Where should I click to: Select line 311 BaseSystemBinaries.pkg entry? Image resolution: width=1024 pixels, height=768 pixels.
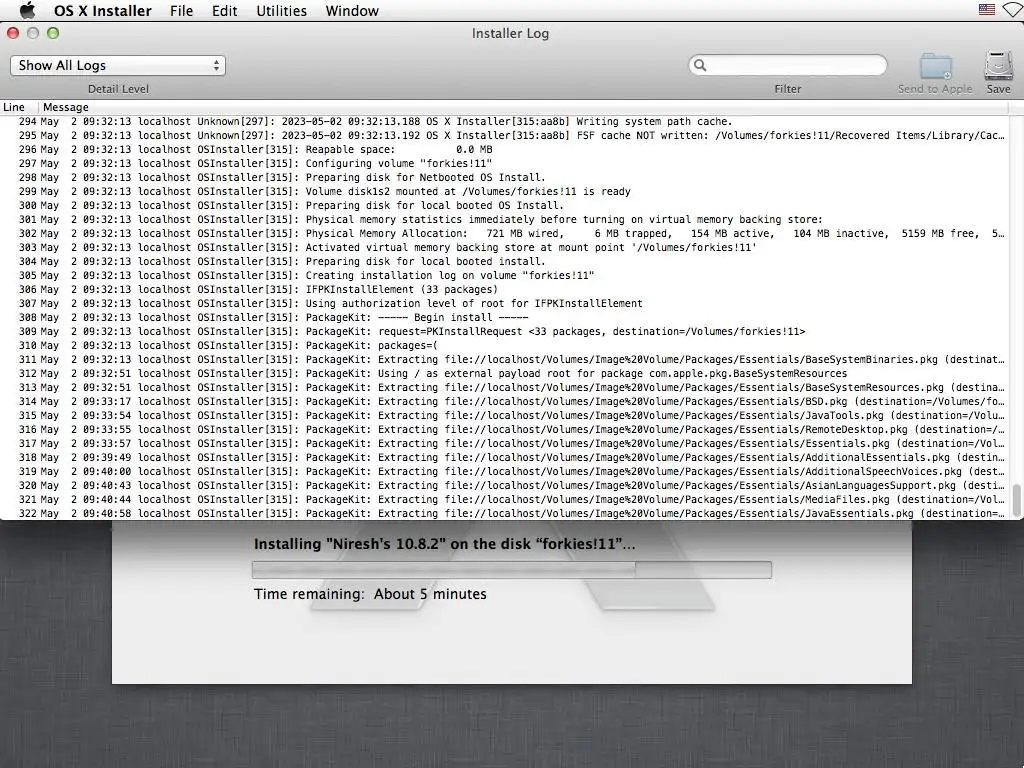tap(504, 359)
